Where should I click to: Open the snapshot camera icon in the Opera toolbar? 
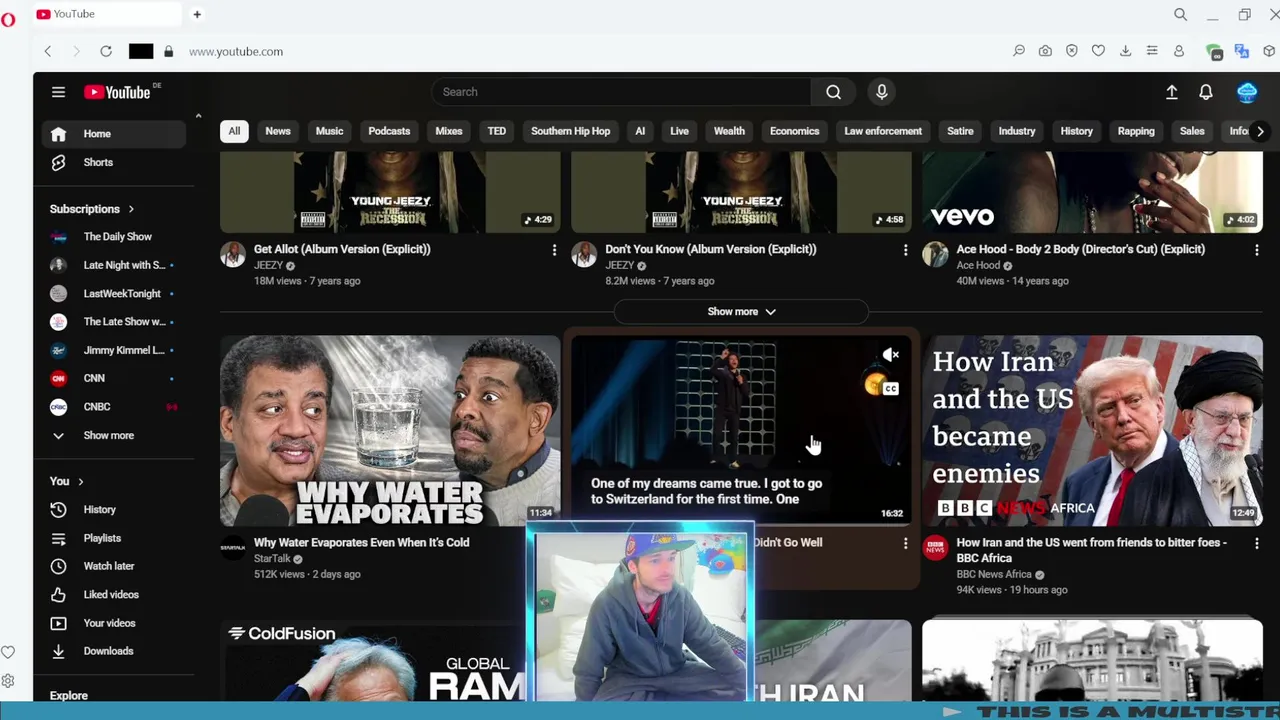click(x=1045, y=51)
